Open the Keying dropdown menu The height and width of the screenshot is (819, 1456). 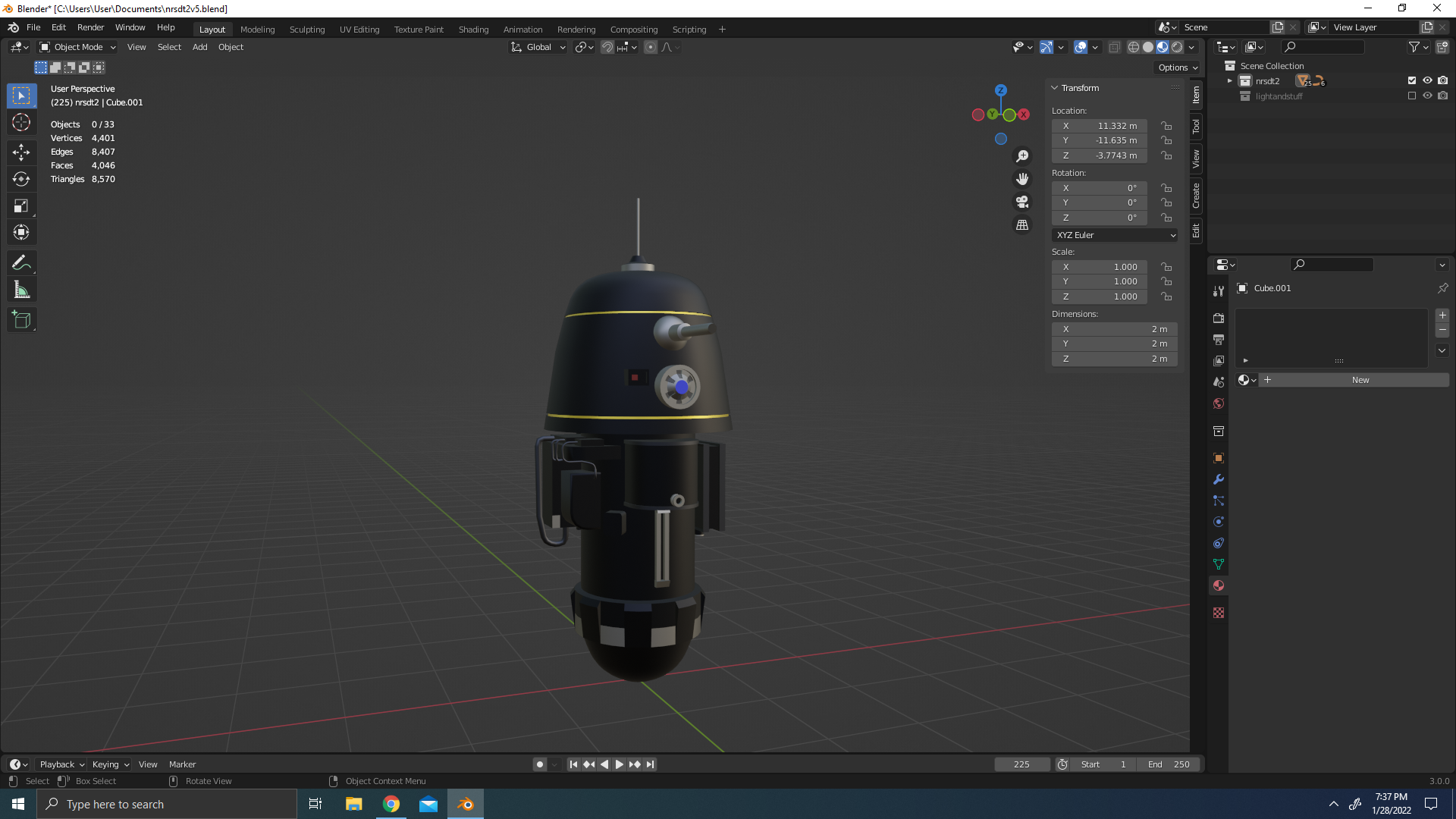pos(111,764)
